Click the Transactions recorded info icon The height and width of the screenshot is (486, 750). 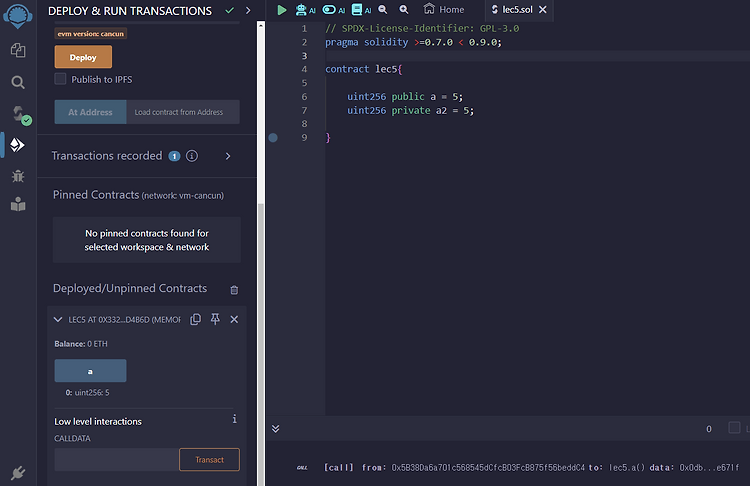point(192,156)
